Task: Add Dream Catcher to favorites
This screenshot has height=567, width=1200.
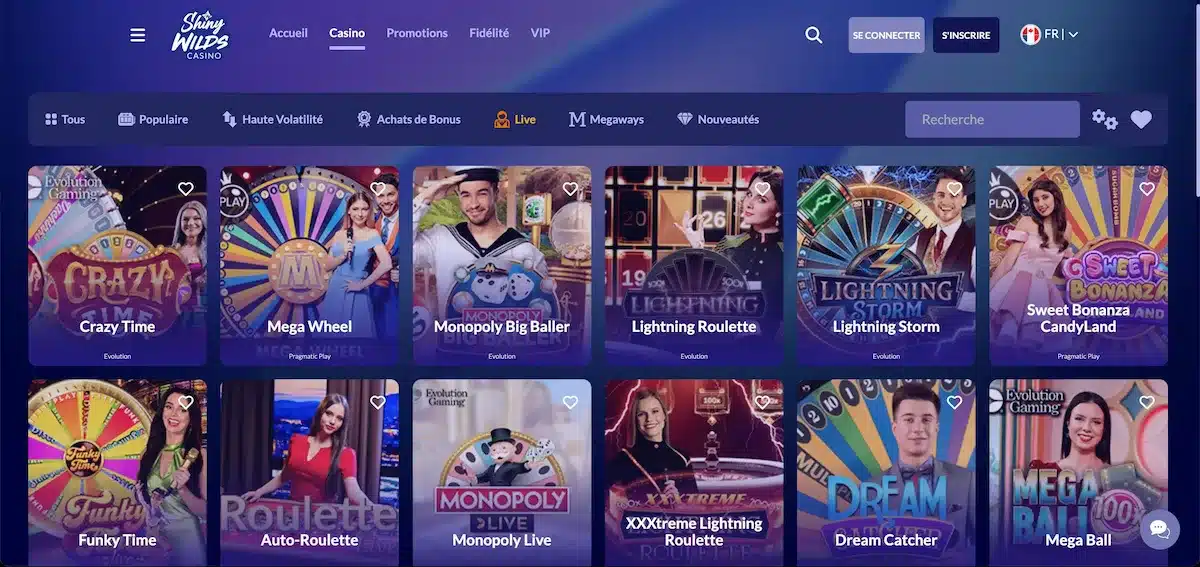Action: click(x=954, y=402)
